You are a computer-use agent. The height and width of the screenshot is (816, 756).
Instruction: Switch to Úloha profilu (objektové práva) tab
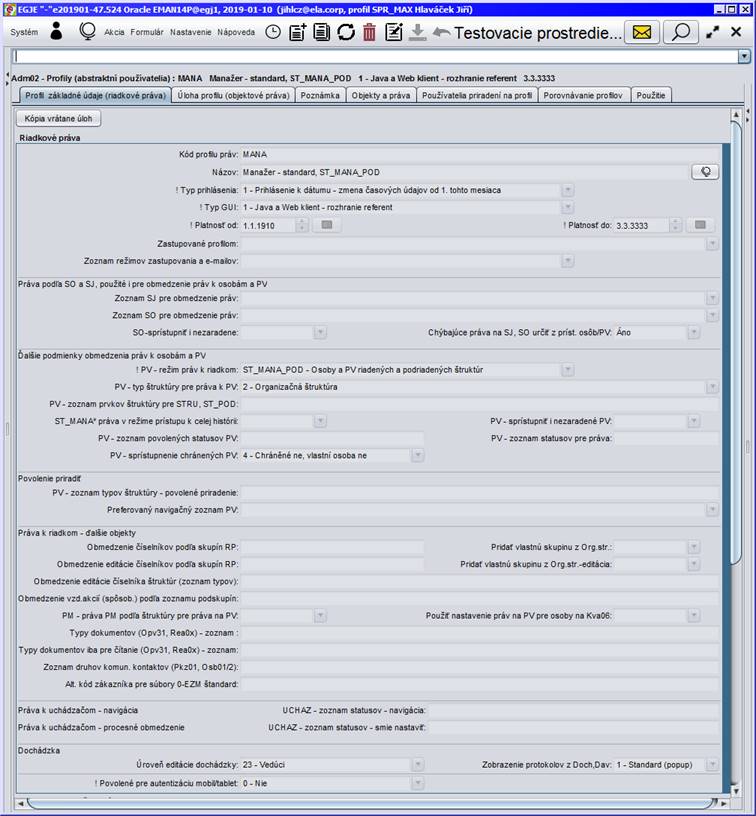click(233, 95)
